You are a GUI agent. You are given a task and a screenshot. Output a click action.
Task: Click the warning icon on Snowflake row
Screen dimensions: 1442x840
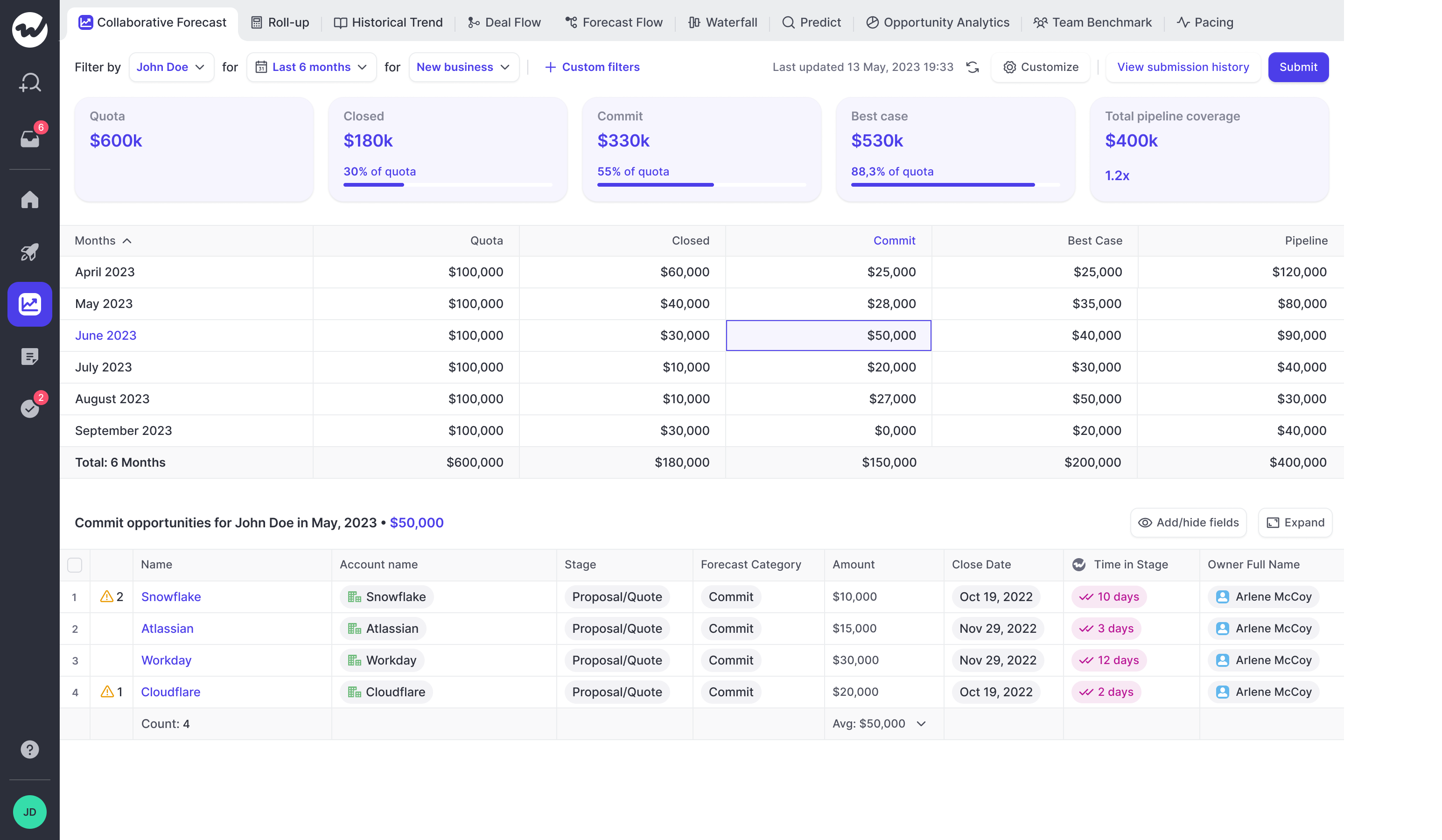click(x=106, y=596)
